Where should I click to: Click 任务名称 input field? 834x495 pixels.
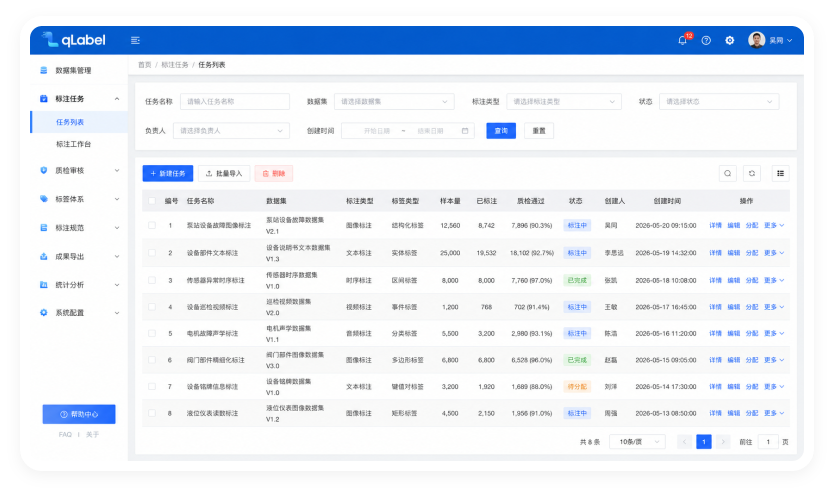point(235,102)
